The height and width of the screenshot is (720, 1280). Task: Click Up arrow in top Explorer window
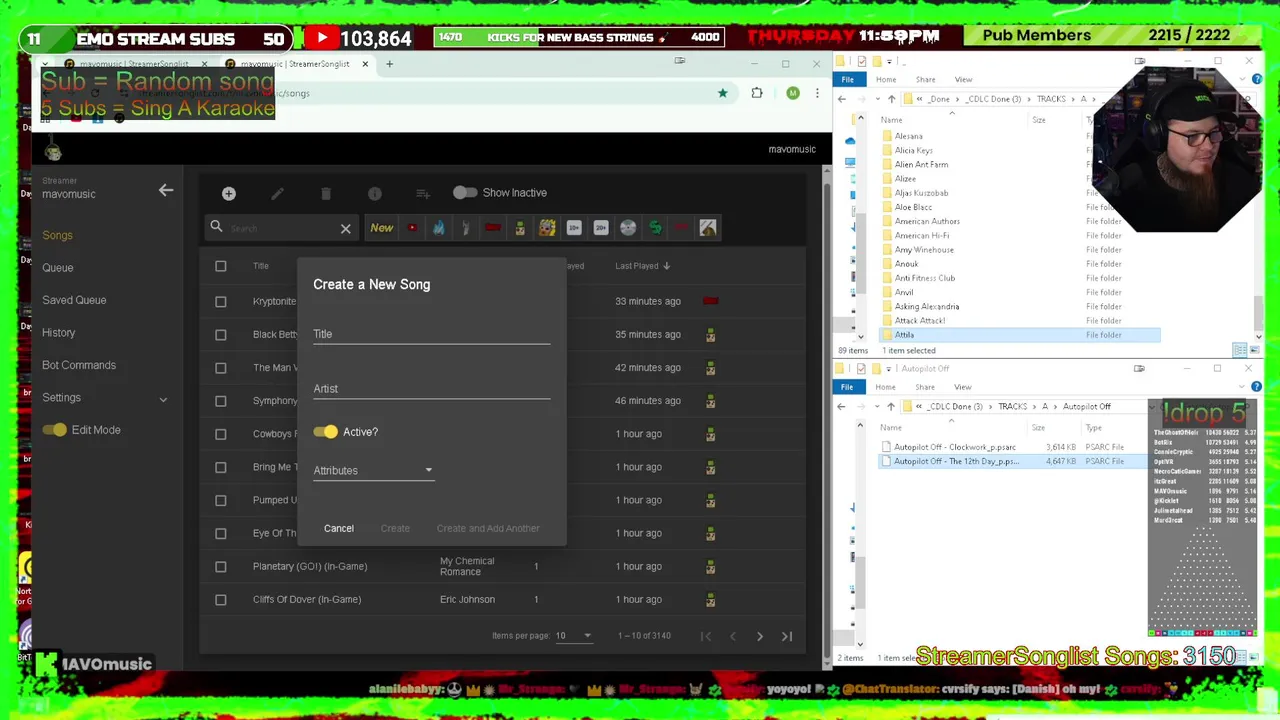[891, 99]
